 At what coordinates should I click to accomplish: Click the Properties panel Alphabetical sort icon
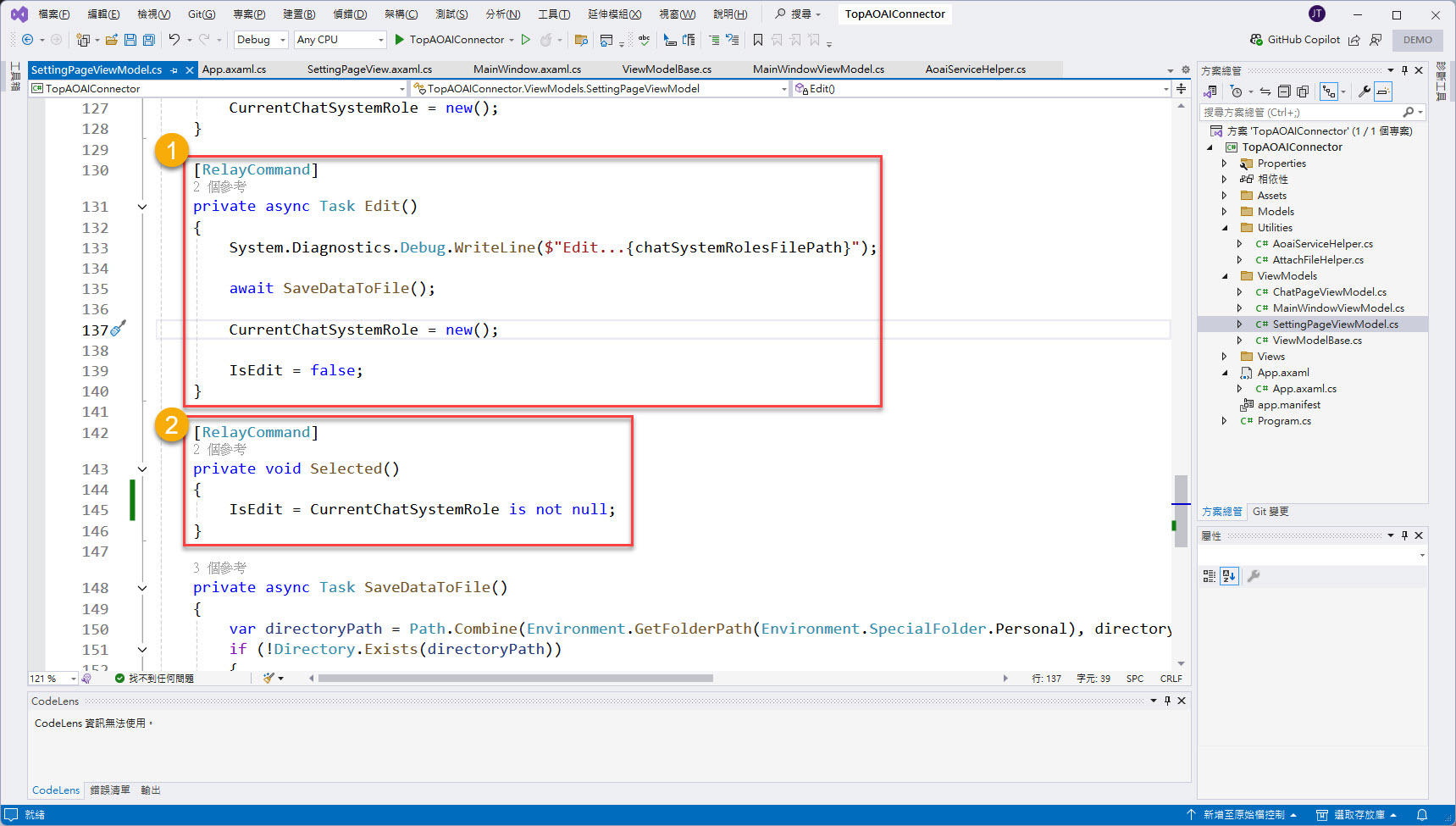(x=1229, y=576)
